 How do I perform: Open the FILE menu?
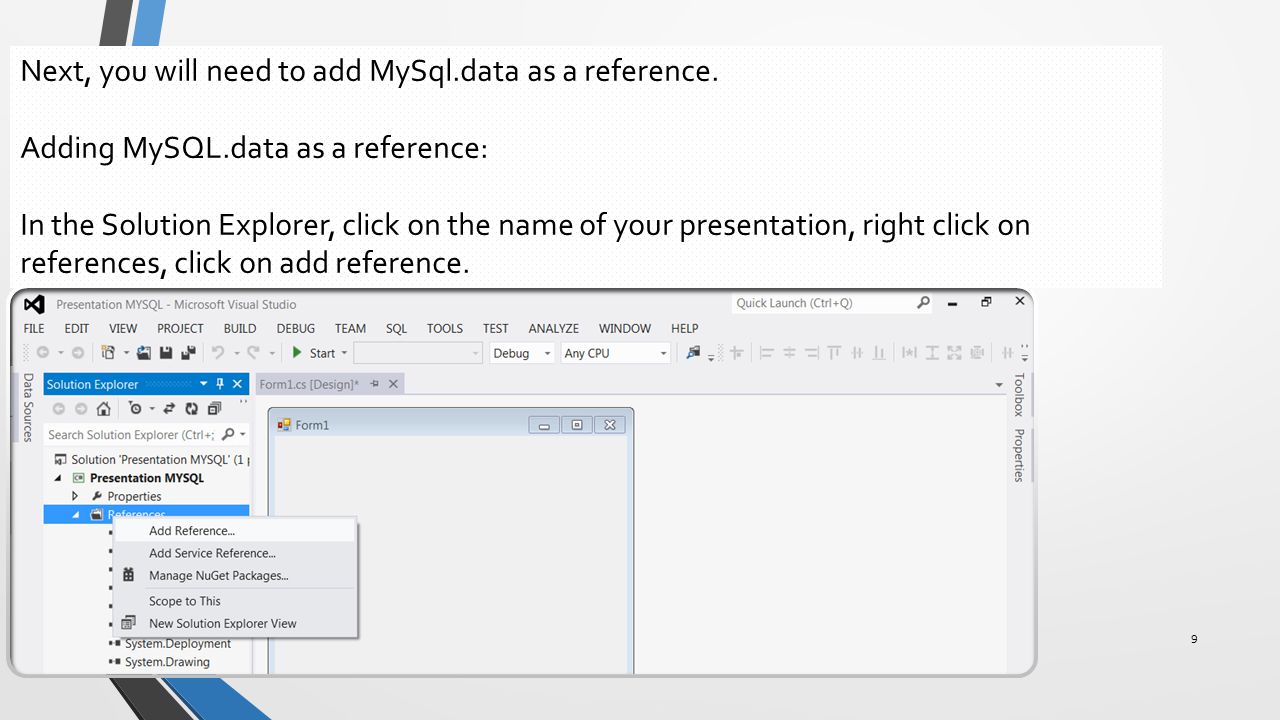[34, 328]
